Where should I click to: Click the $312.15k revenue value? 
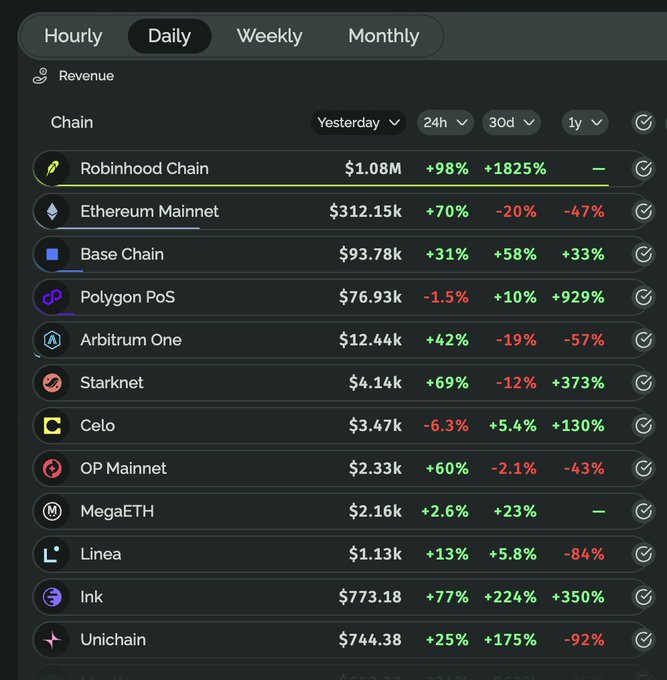pos(365,211)
